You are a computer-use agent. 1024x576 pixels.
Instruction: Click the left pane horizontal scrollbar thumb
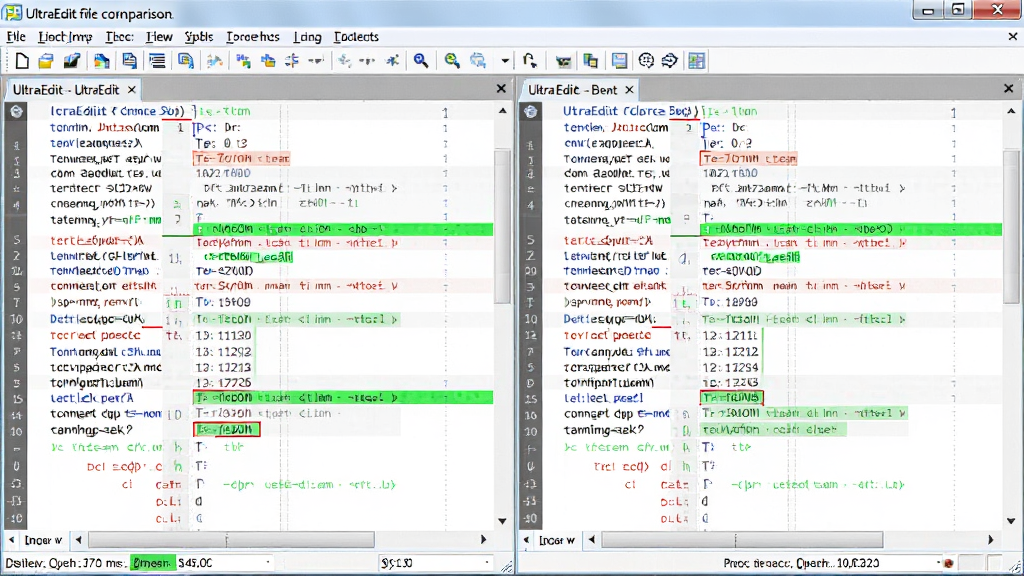point(231,540)
